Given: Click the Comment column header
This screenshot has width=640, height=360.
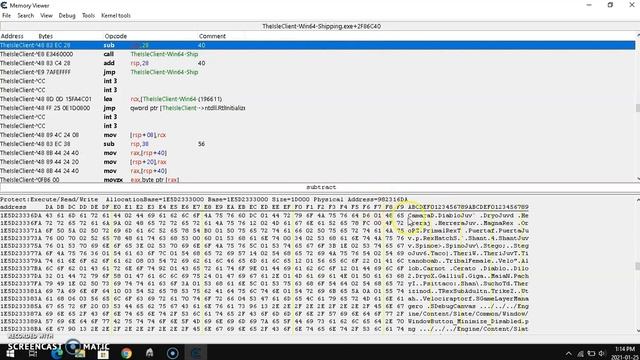Looking at the screenshot, I should point(212,36).
